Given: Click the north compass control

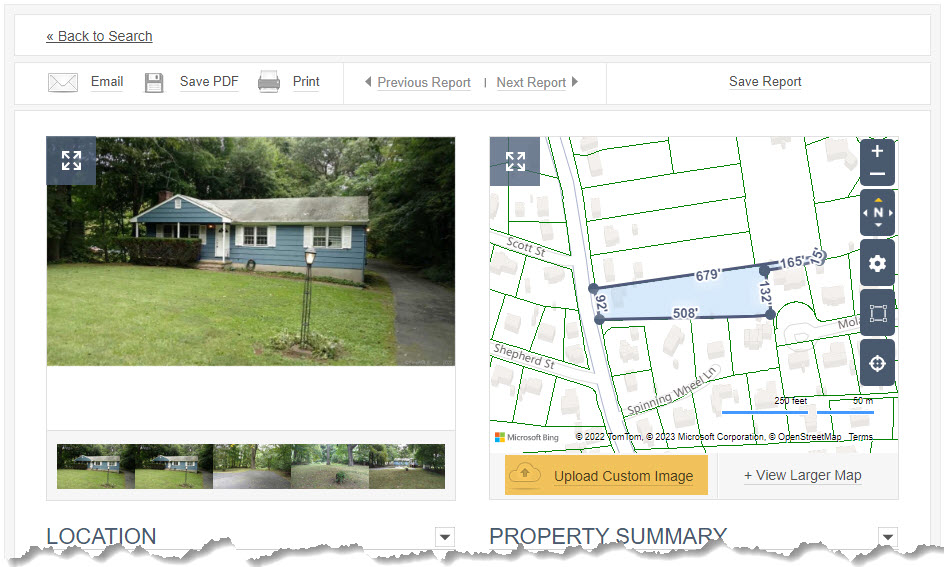Looking at the screenshot, I should click(877, 212).
